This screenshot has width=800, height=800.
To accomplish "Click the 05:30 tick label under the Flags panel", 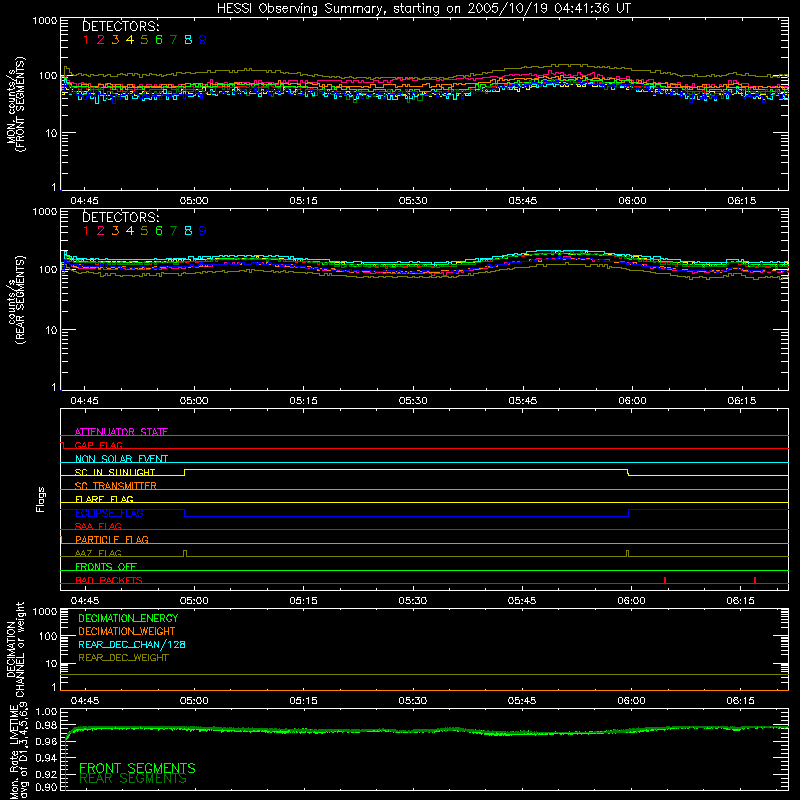I will (x=412, y=601).
